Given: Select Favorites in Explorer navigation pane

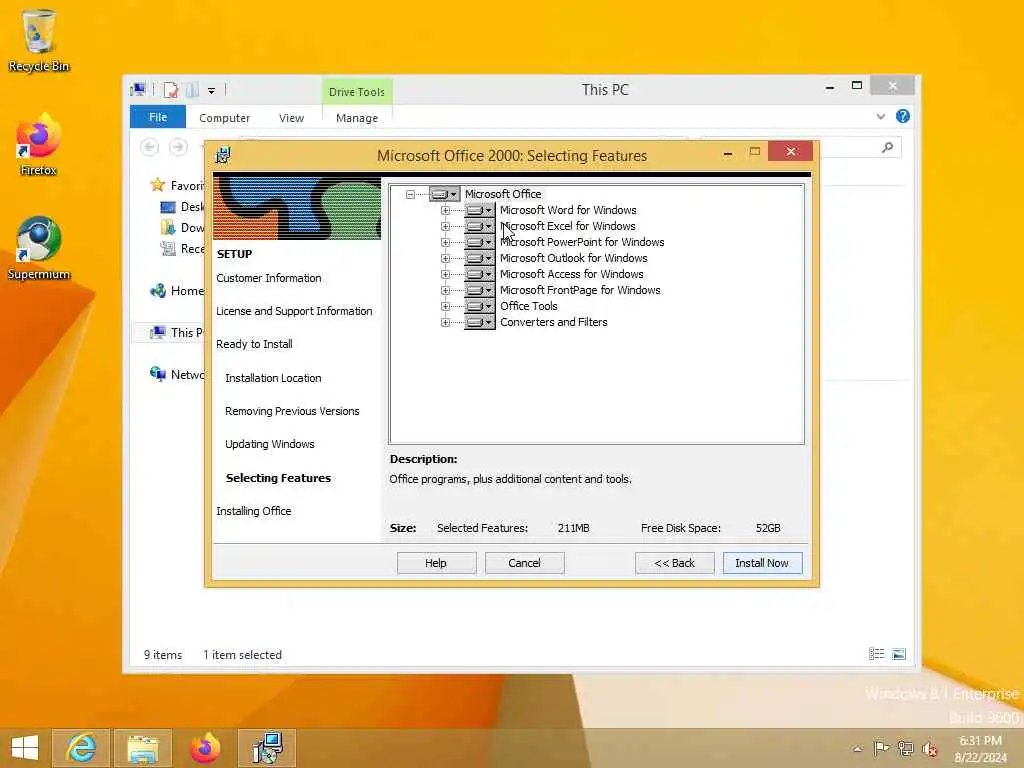Looking at the screenshot, I should [178, 185].
